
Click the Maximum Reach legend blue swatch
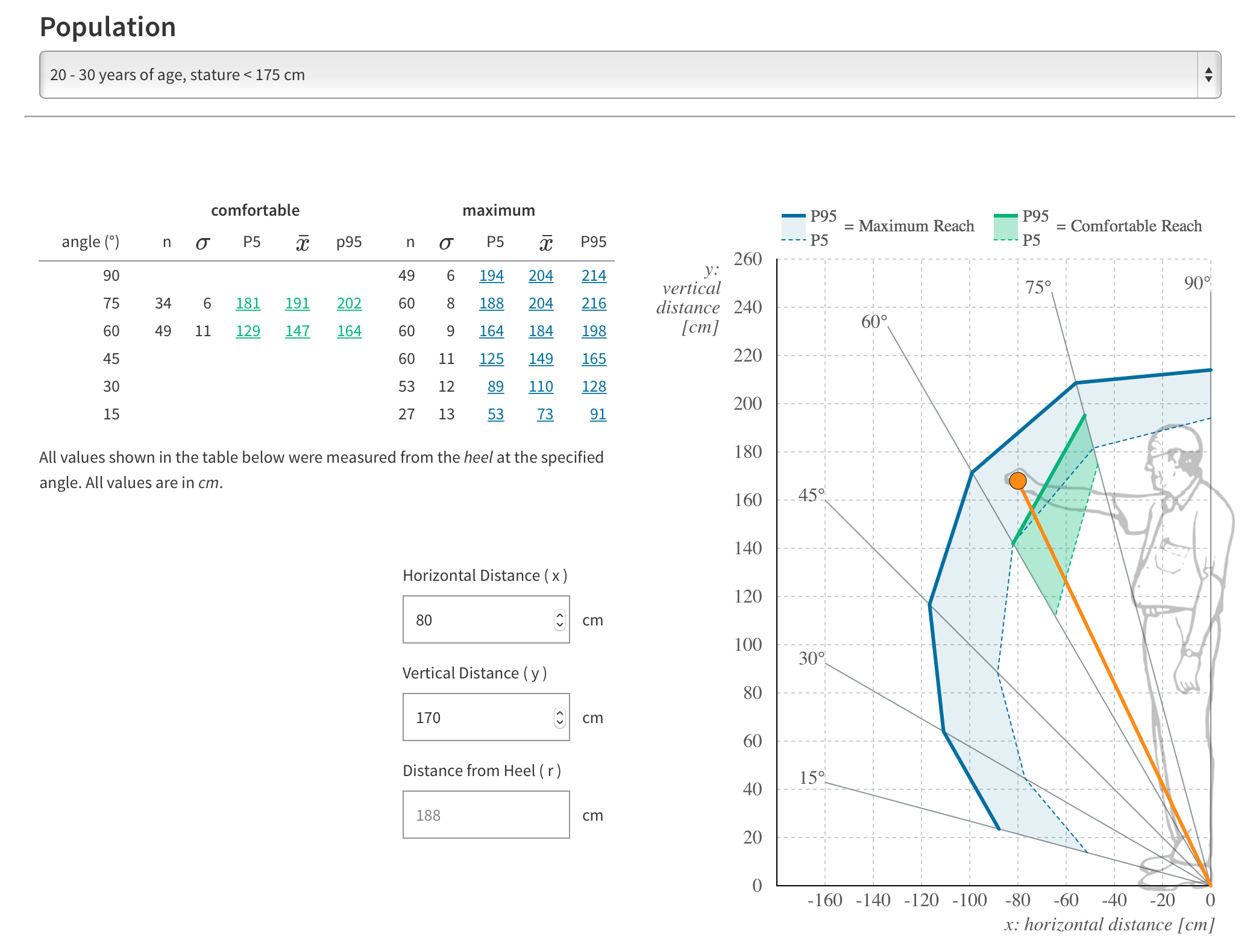click(x=793, y=228)
